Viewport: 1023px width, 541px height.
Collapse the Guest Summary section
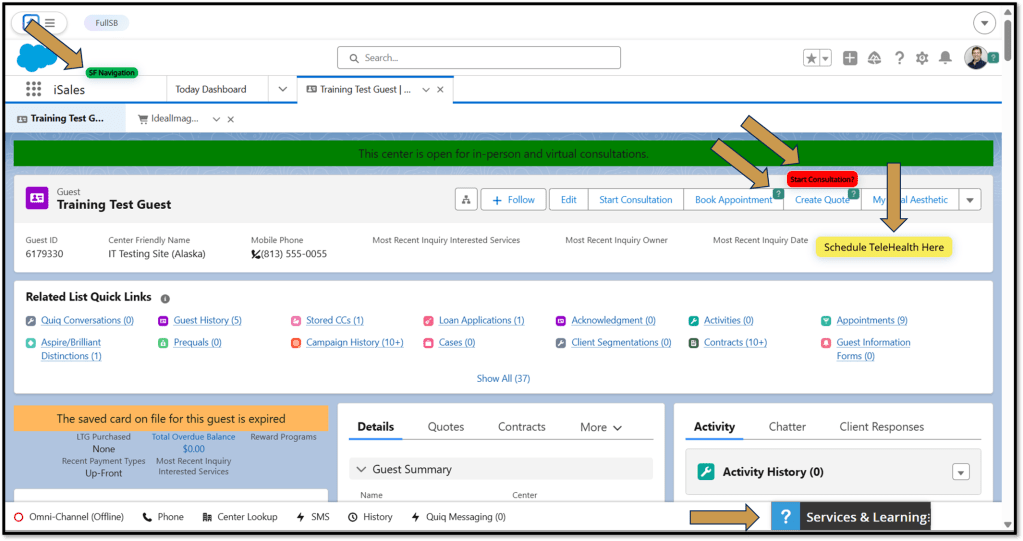[359, 469]
